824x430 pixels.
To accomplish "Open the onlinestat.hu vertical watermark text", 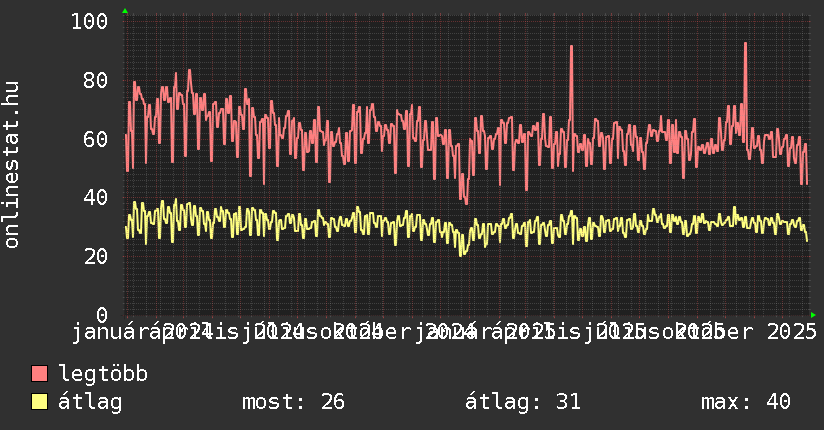I will [12, 165].
